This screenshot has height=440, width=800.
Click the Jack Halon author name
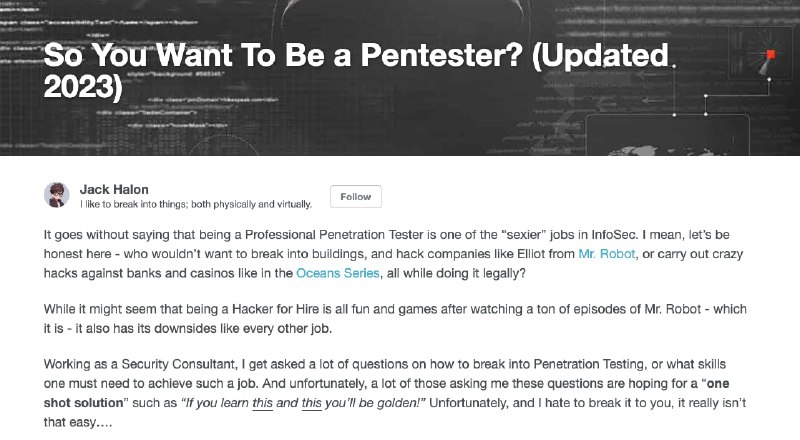tap(113, 188)
